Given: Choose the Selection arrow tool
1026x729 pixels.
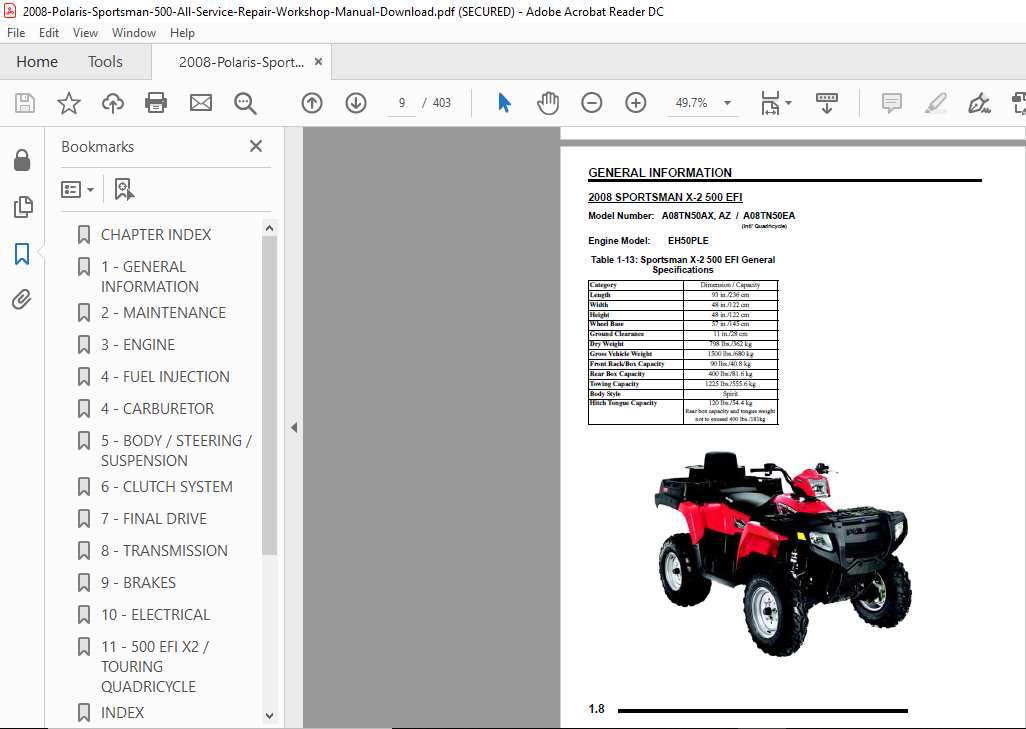Looking at the screenshot, I should (504, 103).
